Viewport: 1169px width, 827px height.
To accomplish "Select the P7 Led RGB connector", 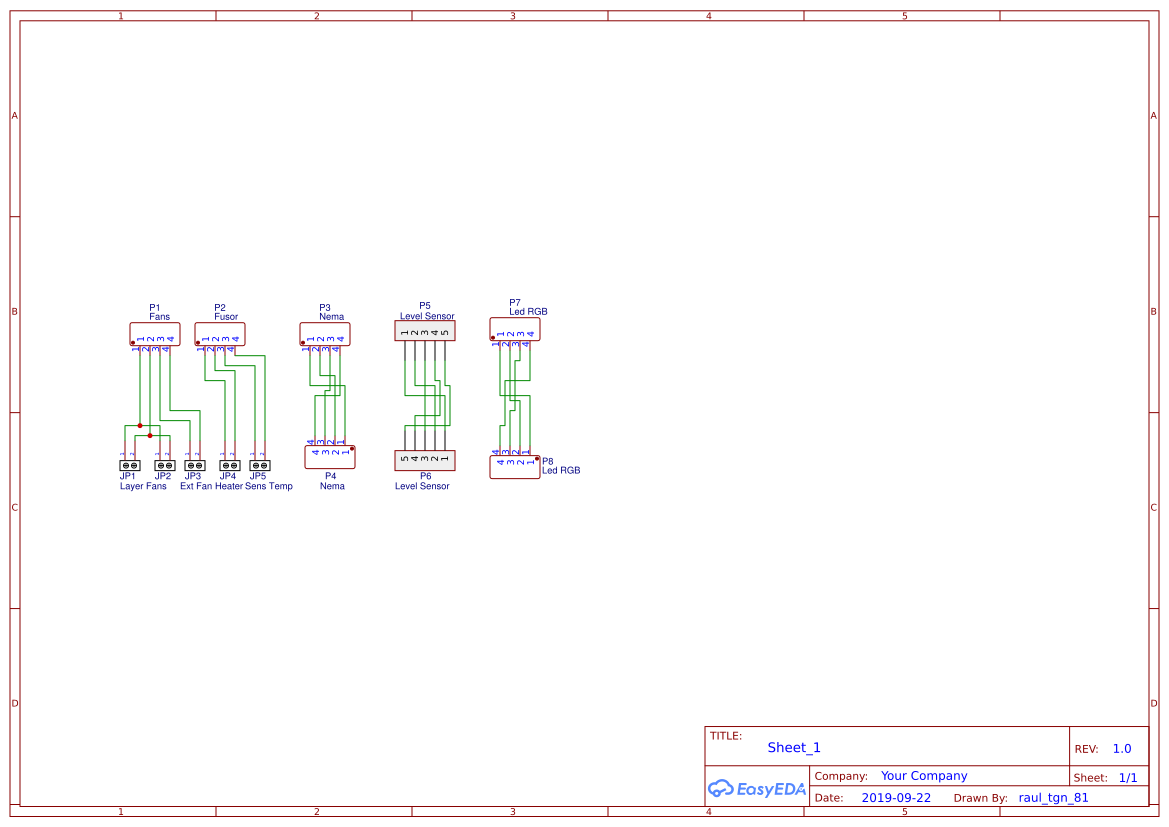I will click(x=515, y=330).
